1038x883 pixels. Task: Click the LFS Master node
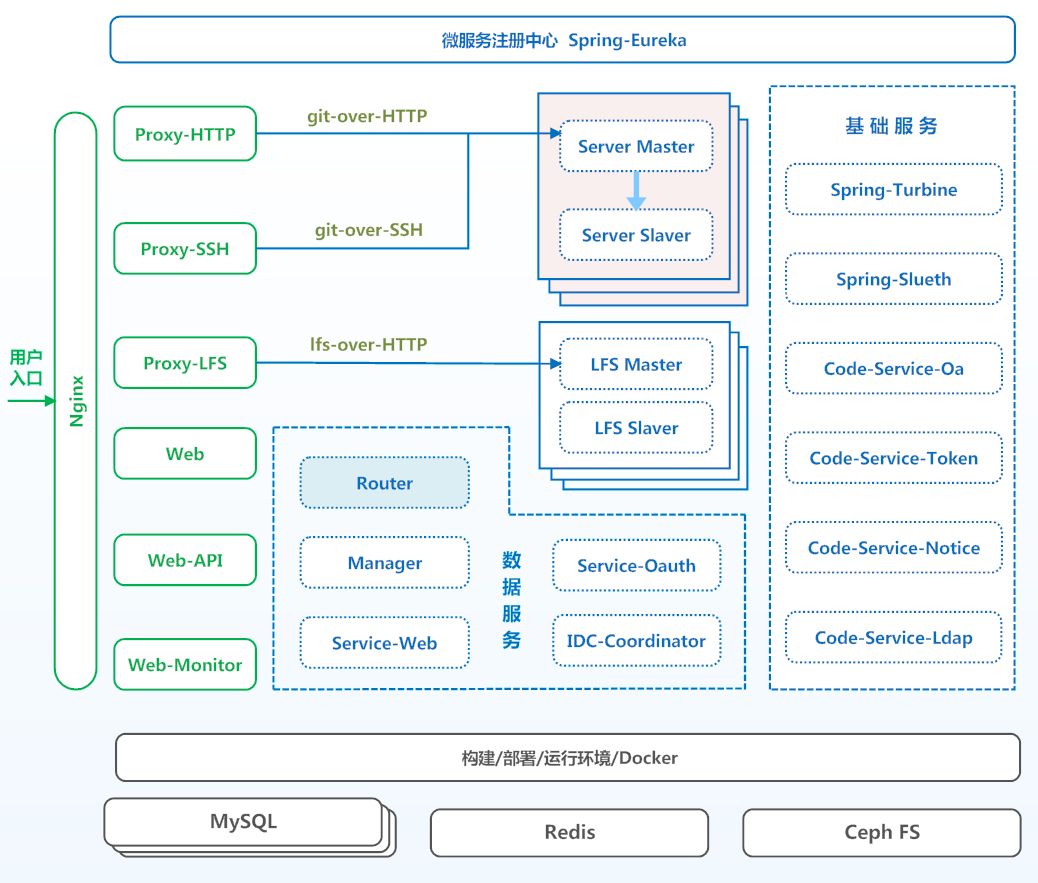pyautogui.click(x=636, y=364)
